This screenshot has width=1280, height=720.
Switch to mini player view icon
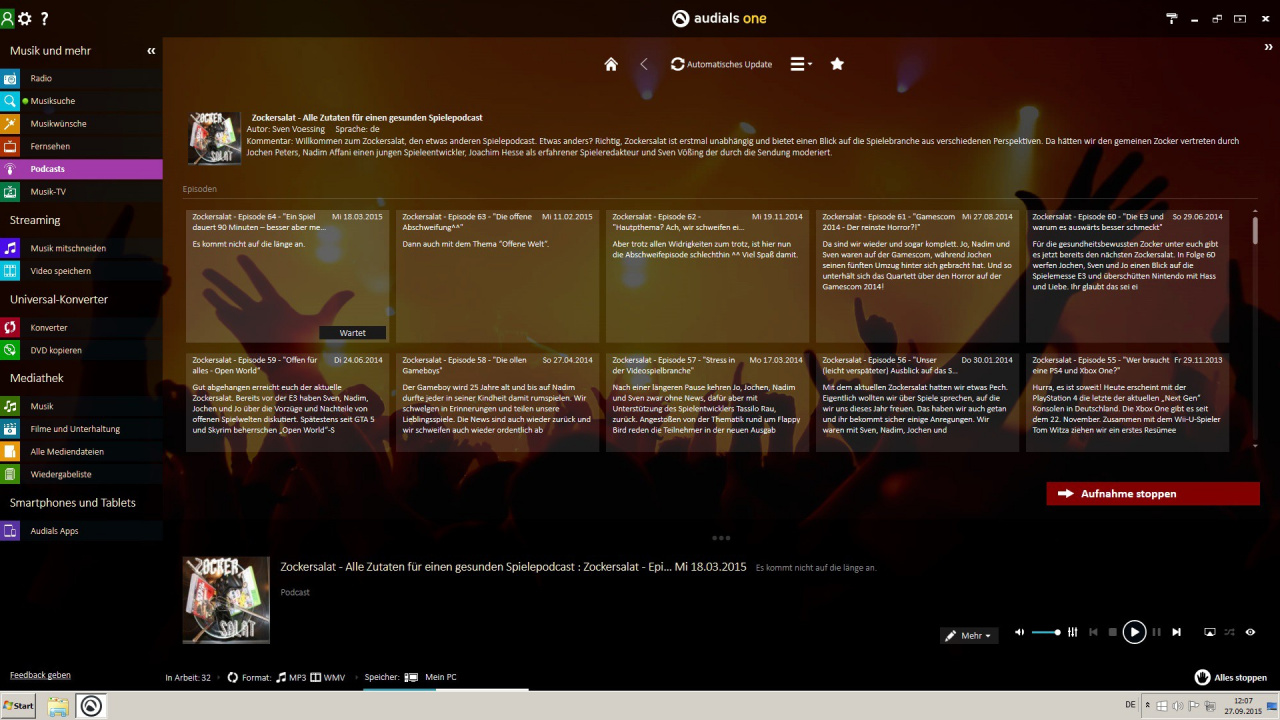coord(1240,18)
